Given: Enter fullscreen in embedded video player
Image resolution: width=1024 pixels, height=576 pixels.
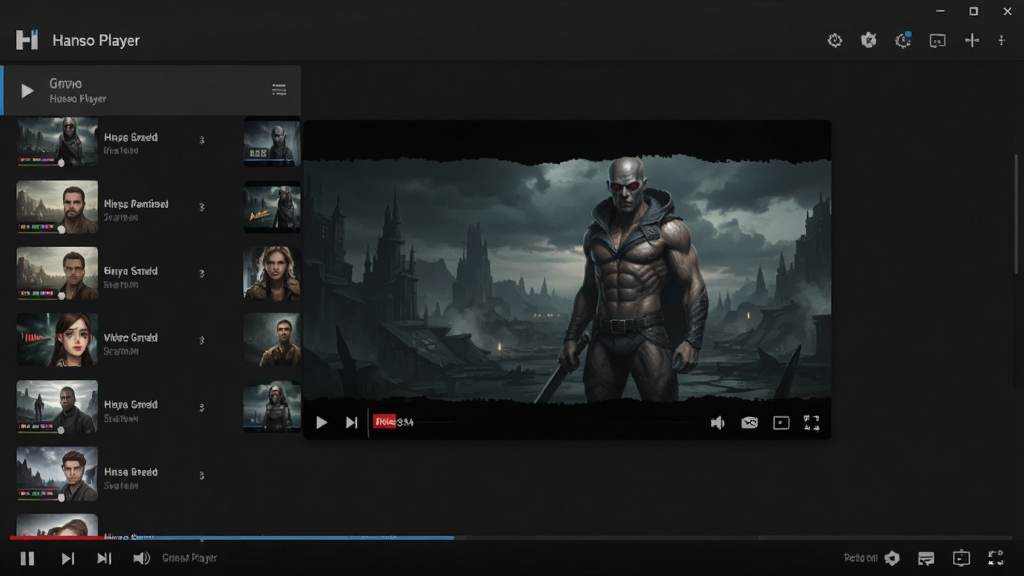Looking at the screenshot, I should (812, 423).
